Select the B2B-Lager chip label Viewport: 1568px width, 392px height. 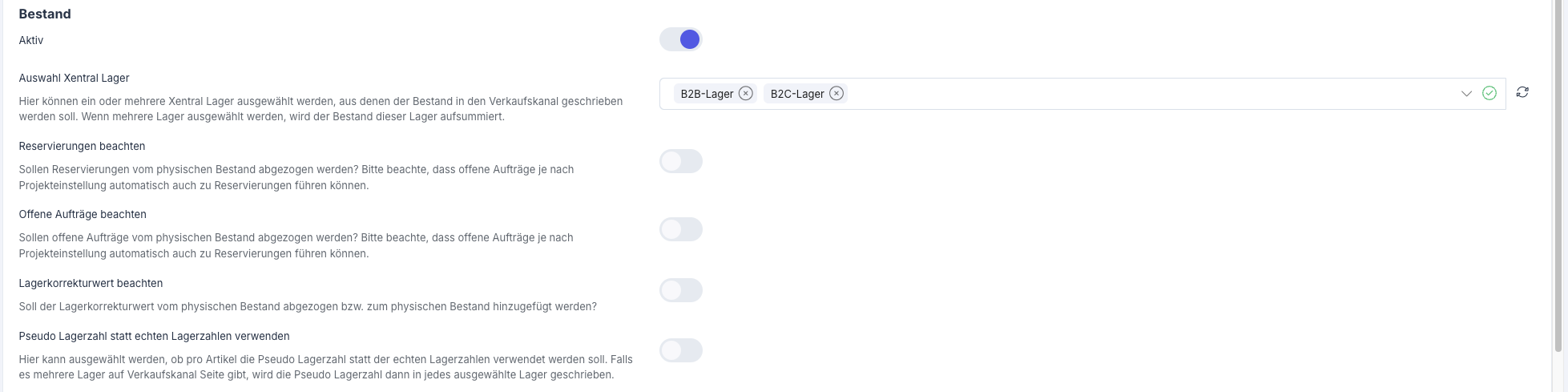tap(707, 94)
